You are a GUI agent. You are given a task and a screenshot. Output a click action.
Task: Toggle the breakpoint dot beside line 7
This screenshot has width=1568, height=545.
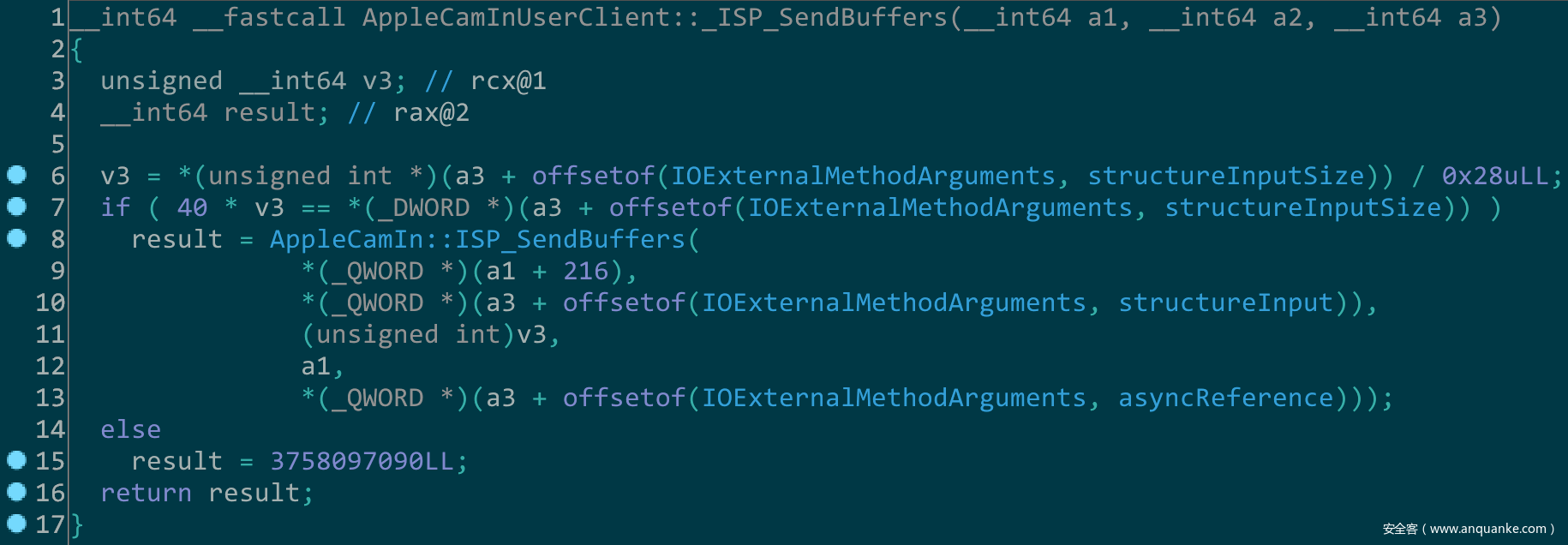(17, 207)
